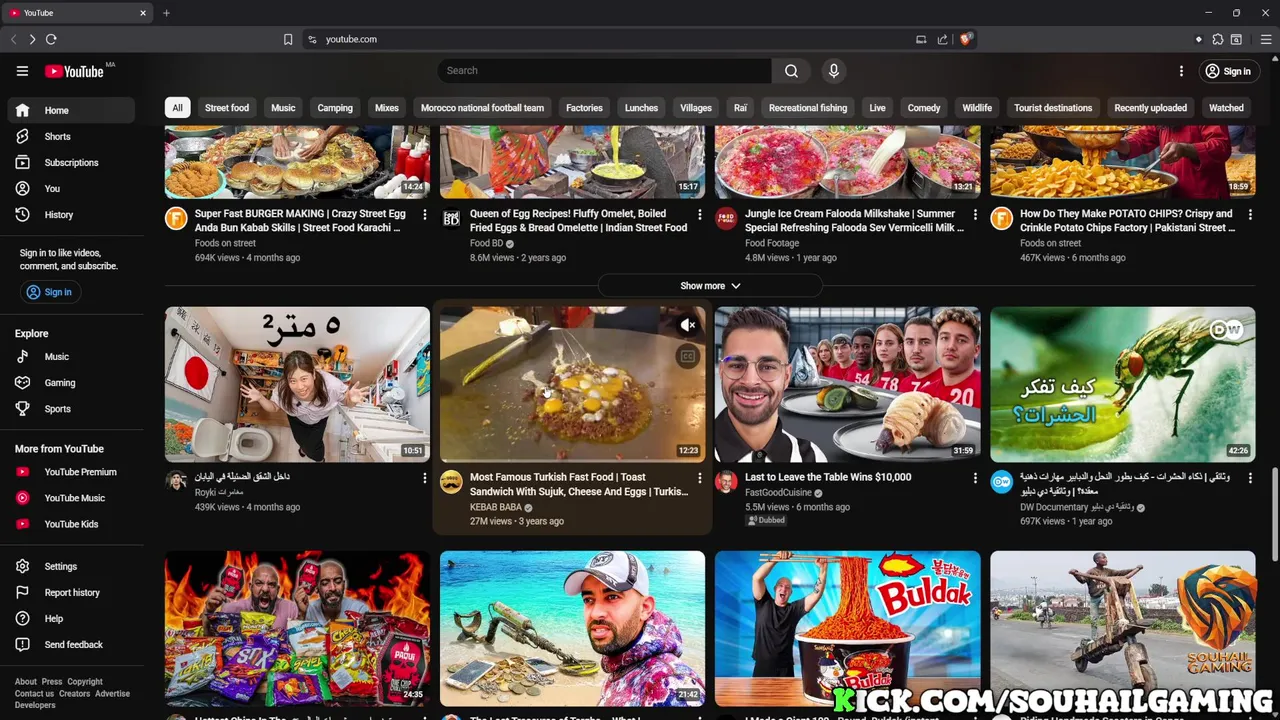Screen dimensions: 1280x720
Task: Click the Brave shields icon in address bar
Action: (x=965, y=39)
